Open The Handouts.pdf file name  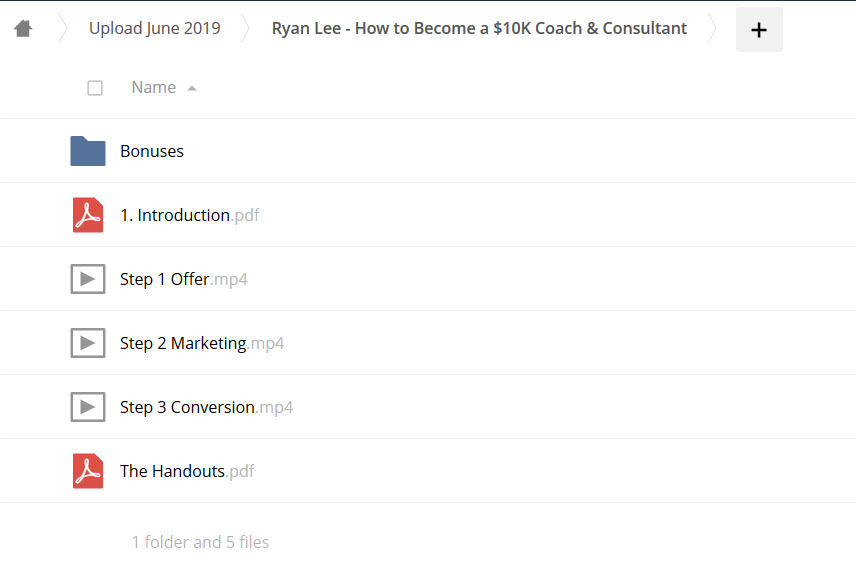click(187, 471)
